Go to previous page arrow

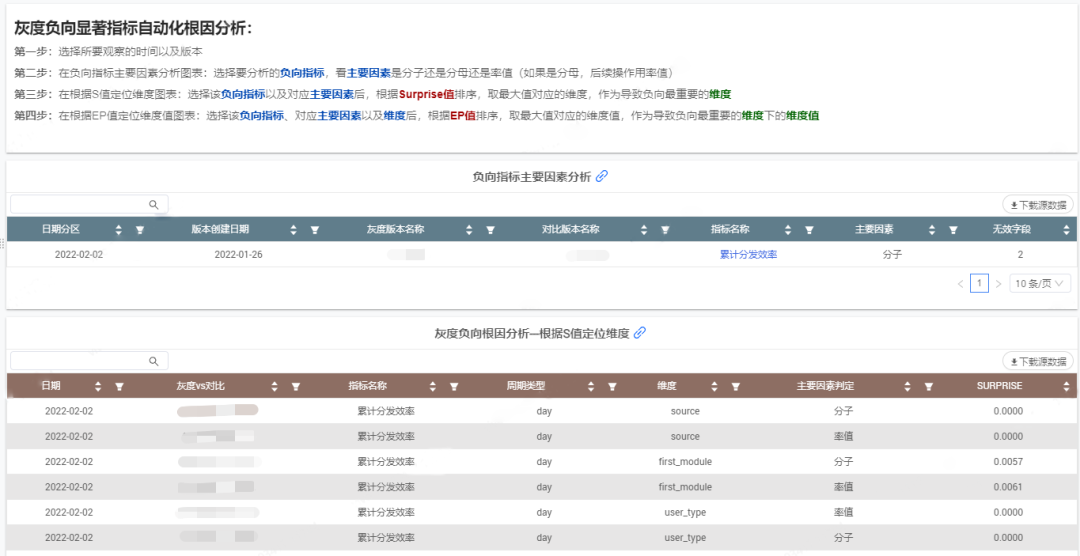[x=960, y=283]
